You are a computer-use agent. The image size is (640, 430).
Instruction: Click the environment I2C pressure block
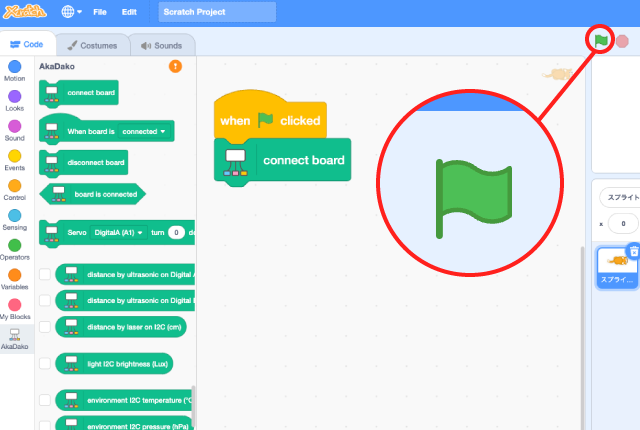coord(124,423)
